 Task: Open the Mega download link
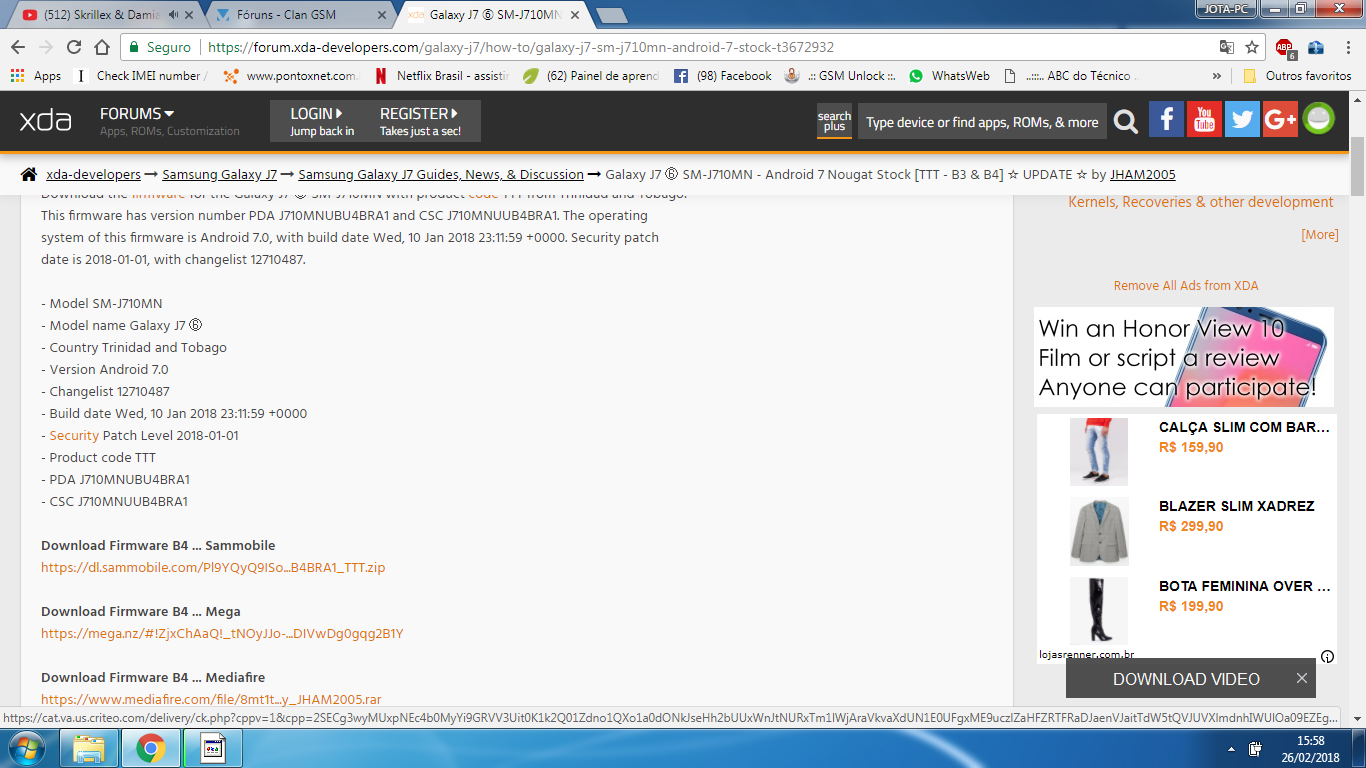point(222,634)
